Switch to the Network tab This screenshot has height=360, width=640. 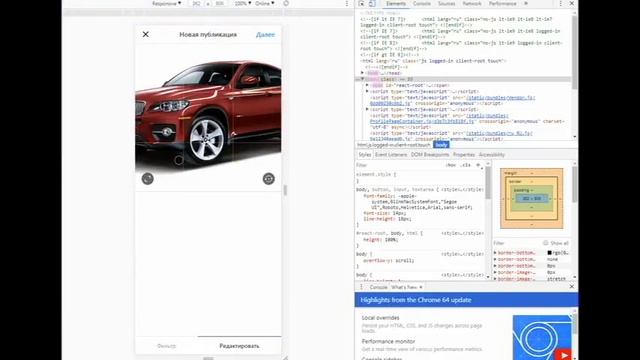tap(472, 4)
